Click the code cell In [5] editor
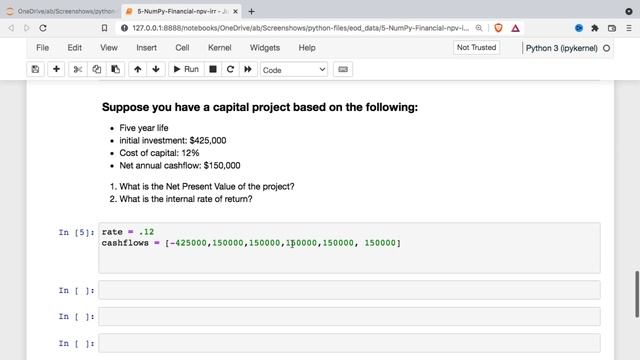Viewport: 640px width, 360px height. (x=349, y=248)
